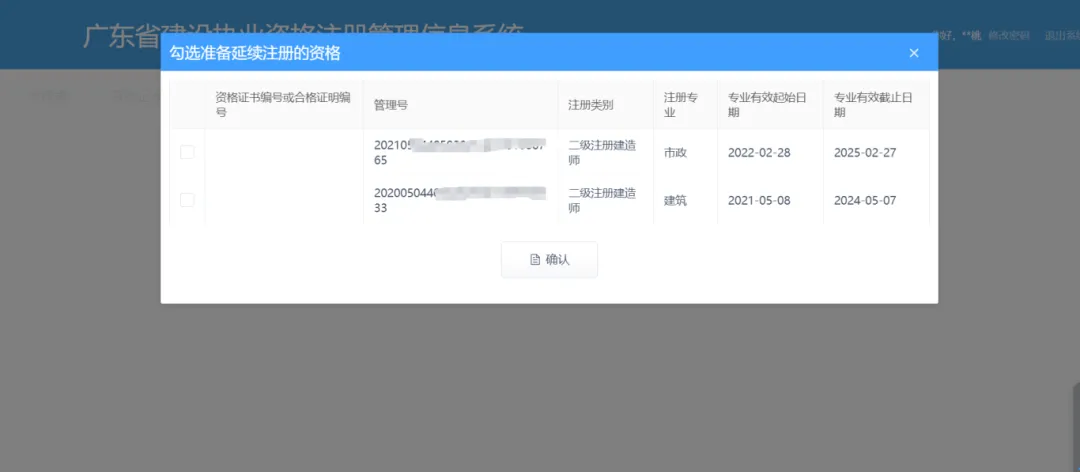Close the dialog with the X icon
Viewport: 1080px width, 472px height.
coord(913,53)
